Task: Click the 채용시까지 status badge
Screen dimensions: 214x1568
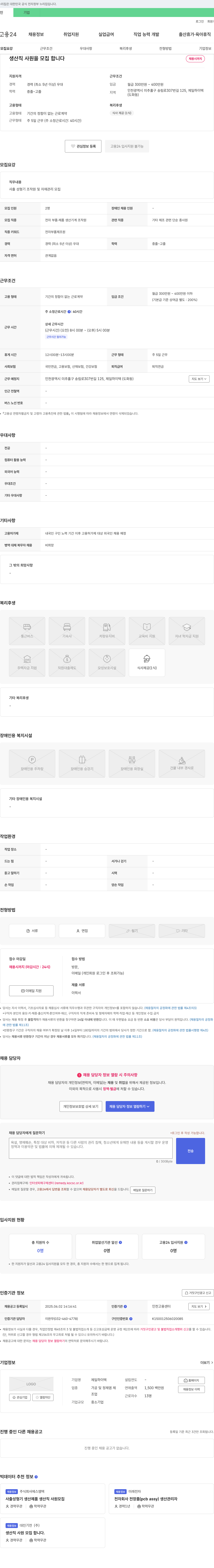Action: pyautogui.click(x=195, y=59)
